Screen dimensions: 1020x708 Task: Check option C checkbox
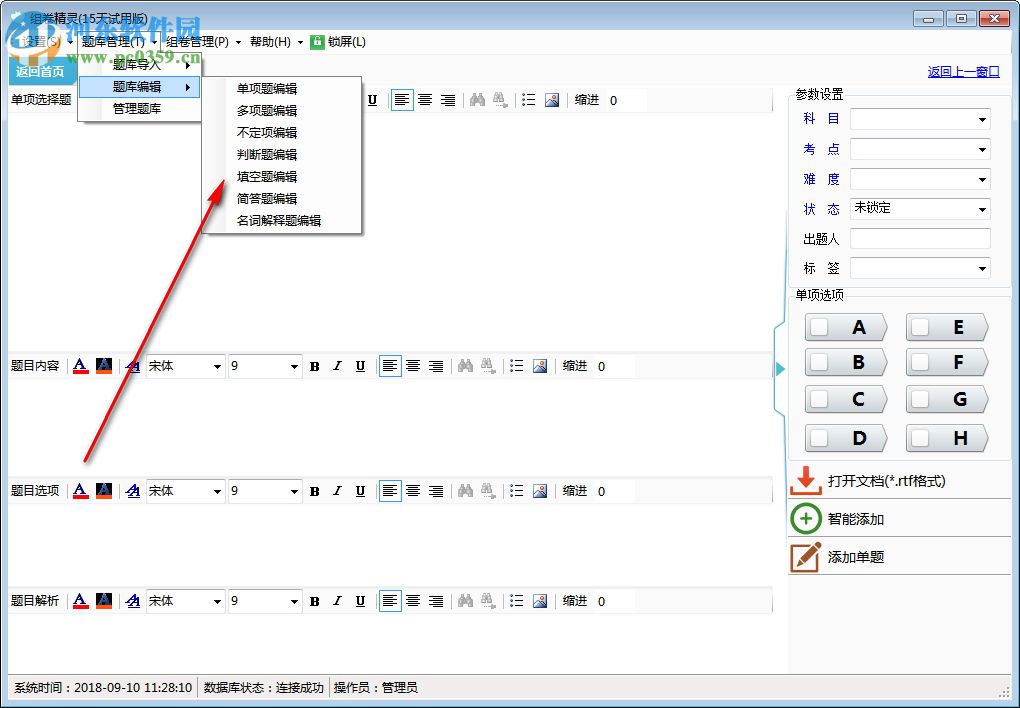tap(820, 399)
